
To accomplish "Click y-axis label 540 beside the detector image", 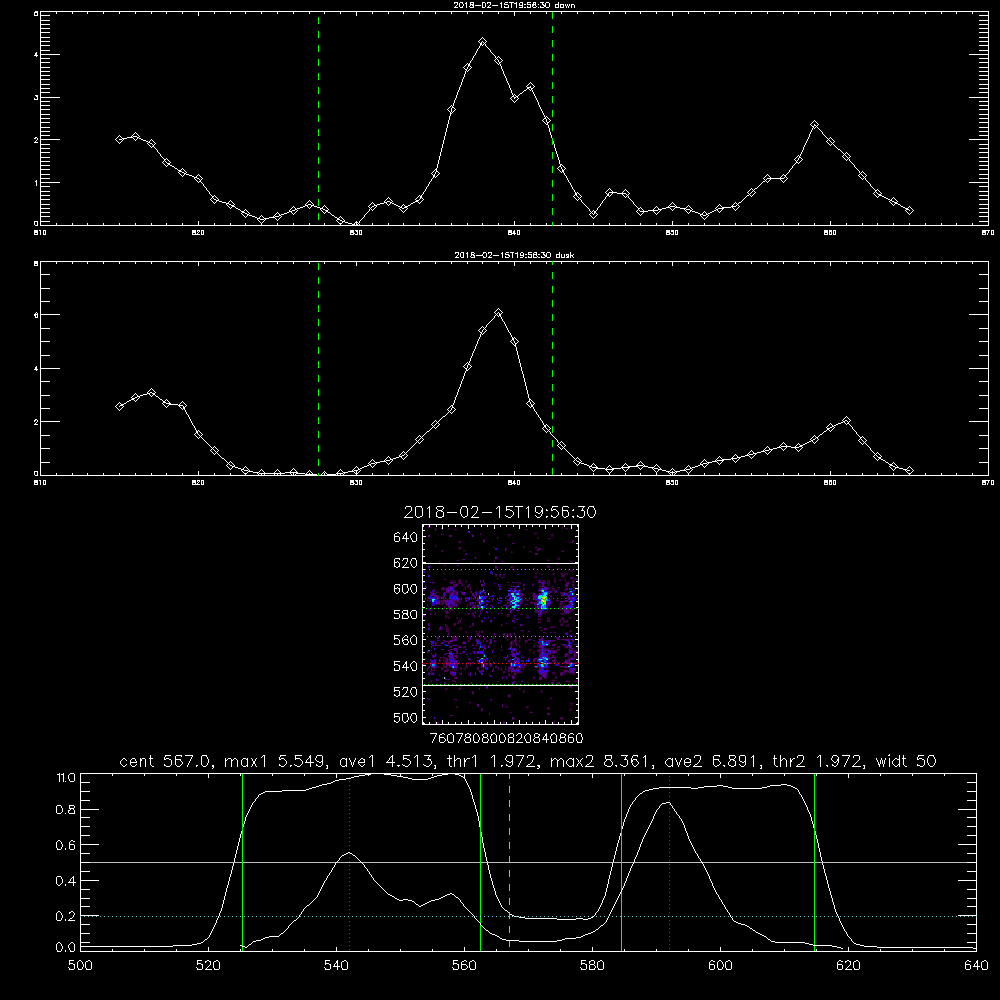I will tap(406, 666).
